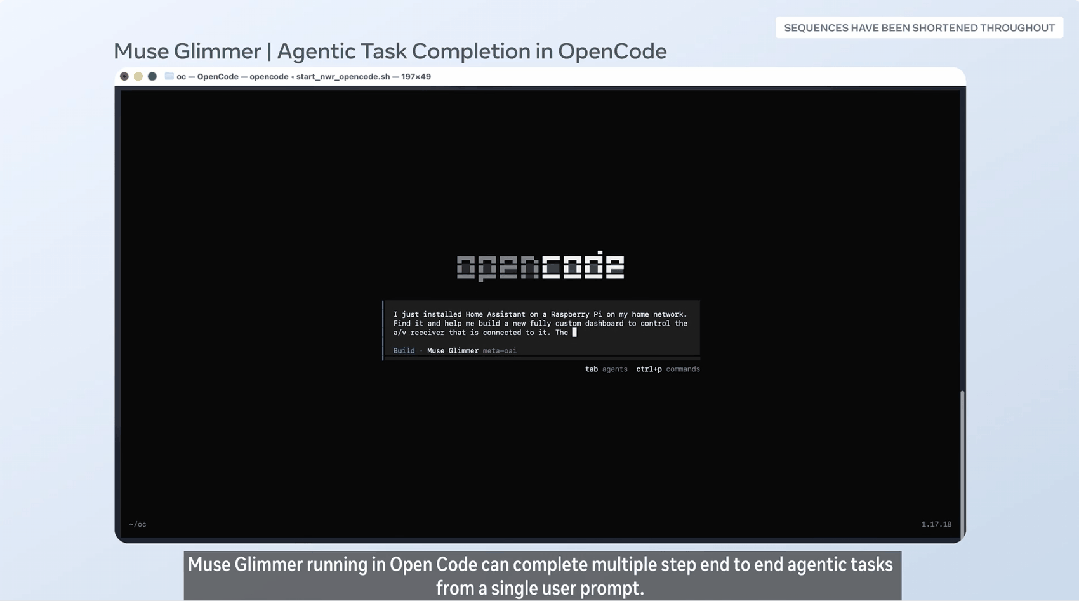Close the terminal window with red button
The width and height of the screenshot is (1079, 601).
pos(124,76)
